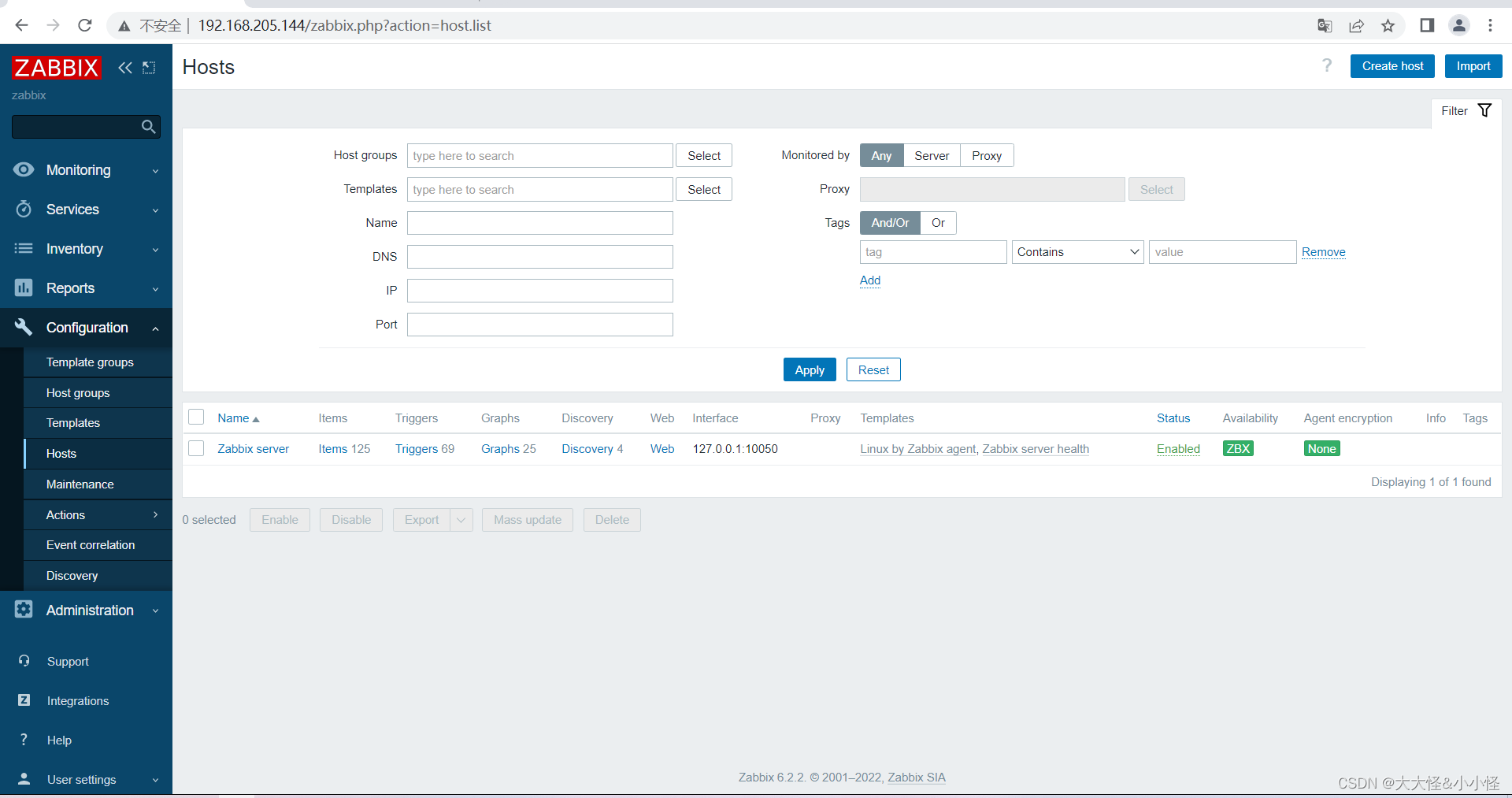Collapse the sidebar with double-arrow icon
This screenshot has width=1512, height=798.
(x=124, y=68)
